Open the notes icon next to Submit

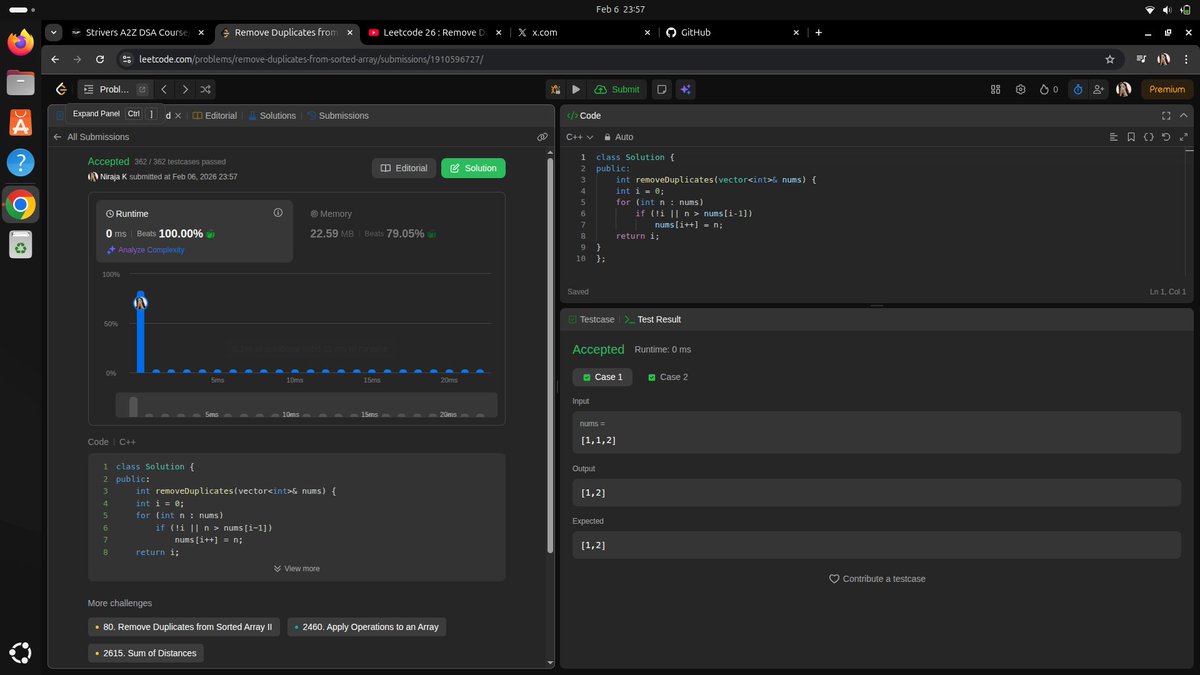pos(661,89)
